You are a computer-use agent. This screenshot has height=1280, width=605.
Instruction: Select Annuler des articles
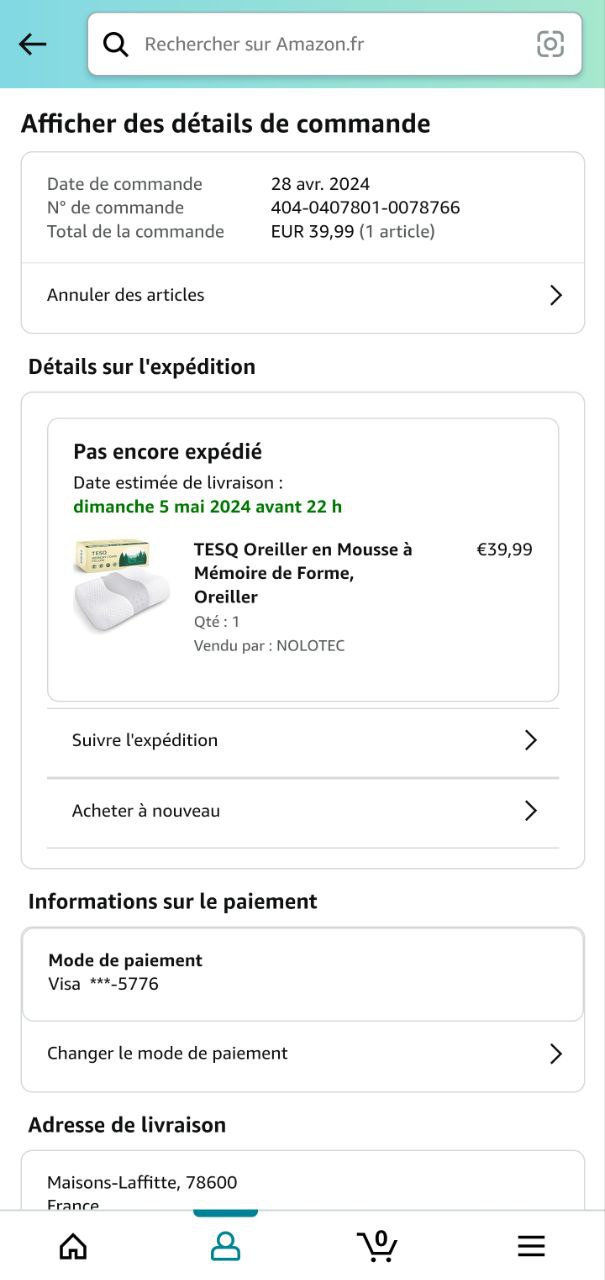pos(126,295)
